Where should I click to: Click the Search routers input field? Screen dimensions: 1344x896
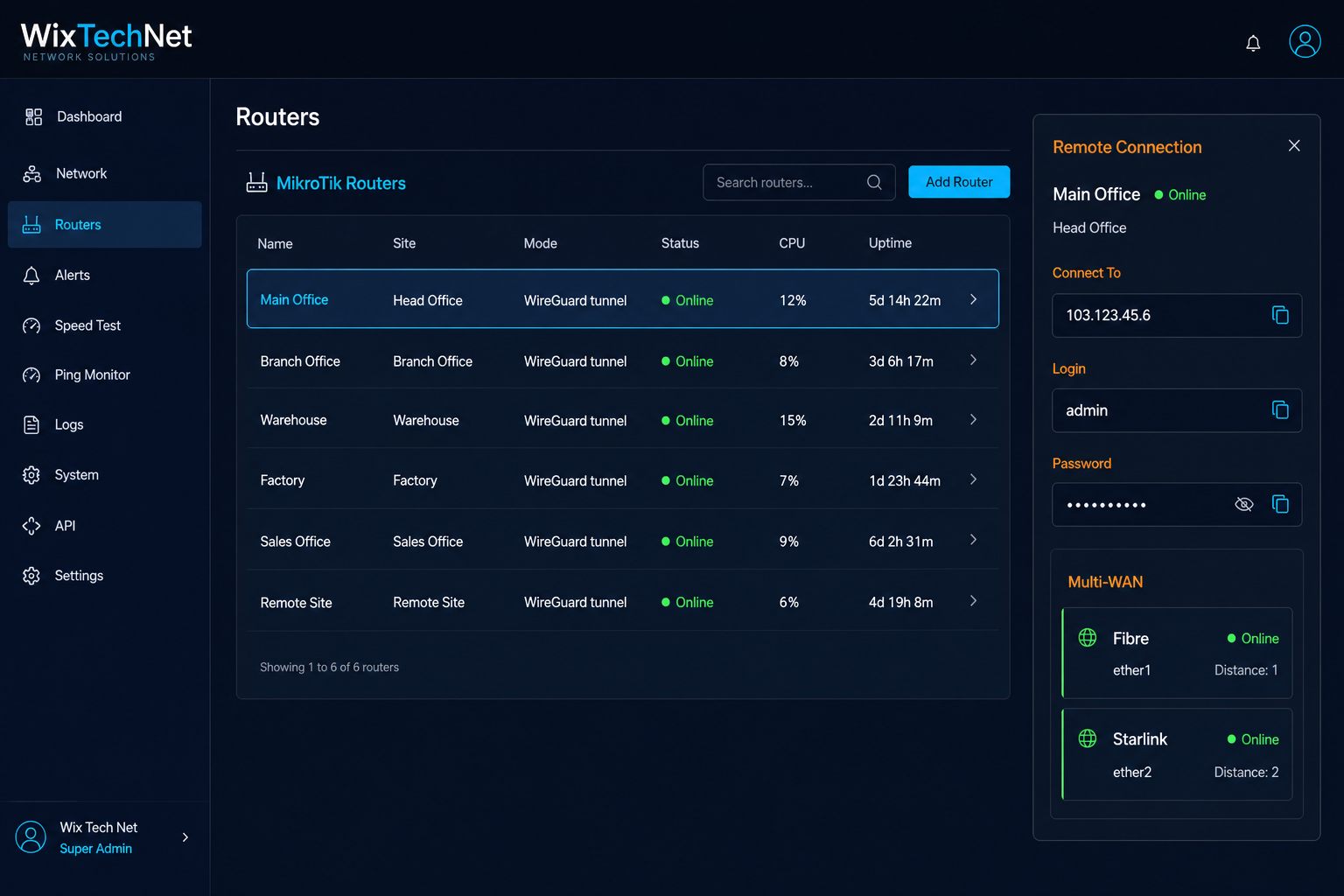(799, 182)
